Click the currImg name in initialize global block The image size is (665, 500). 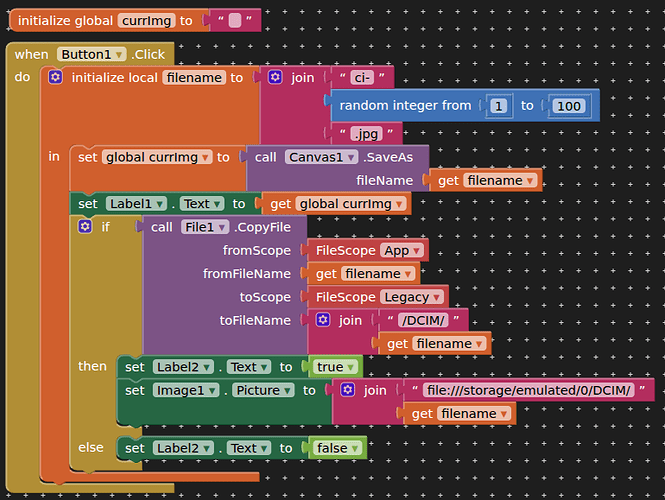tap(145, 20)
